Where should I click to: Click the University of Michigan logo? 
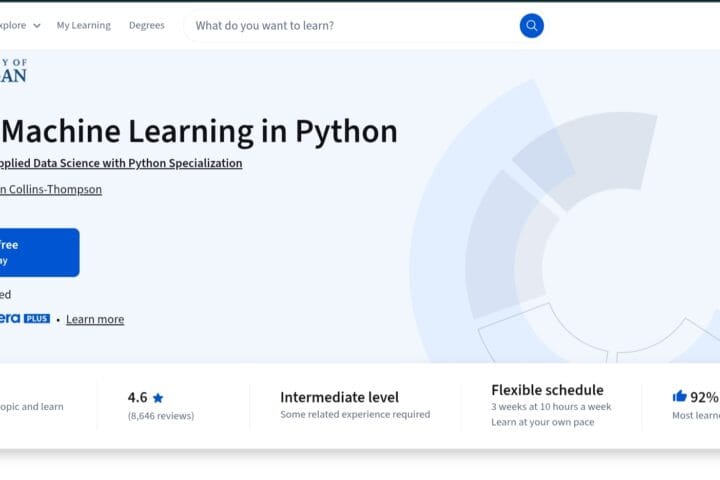[x=13, y=70]
